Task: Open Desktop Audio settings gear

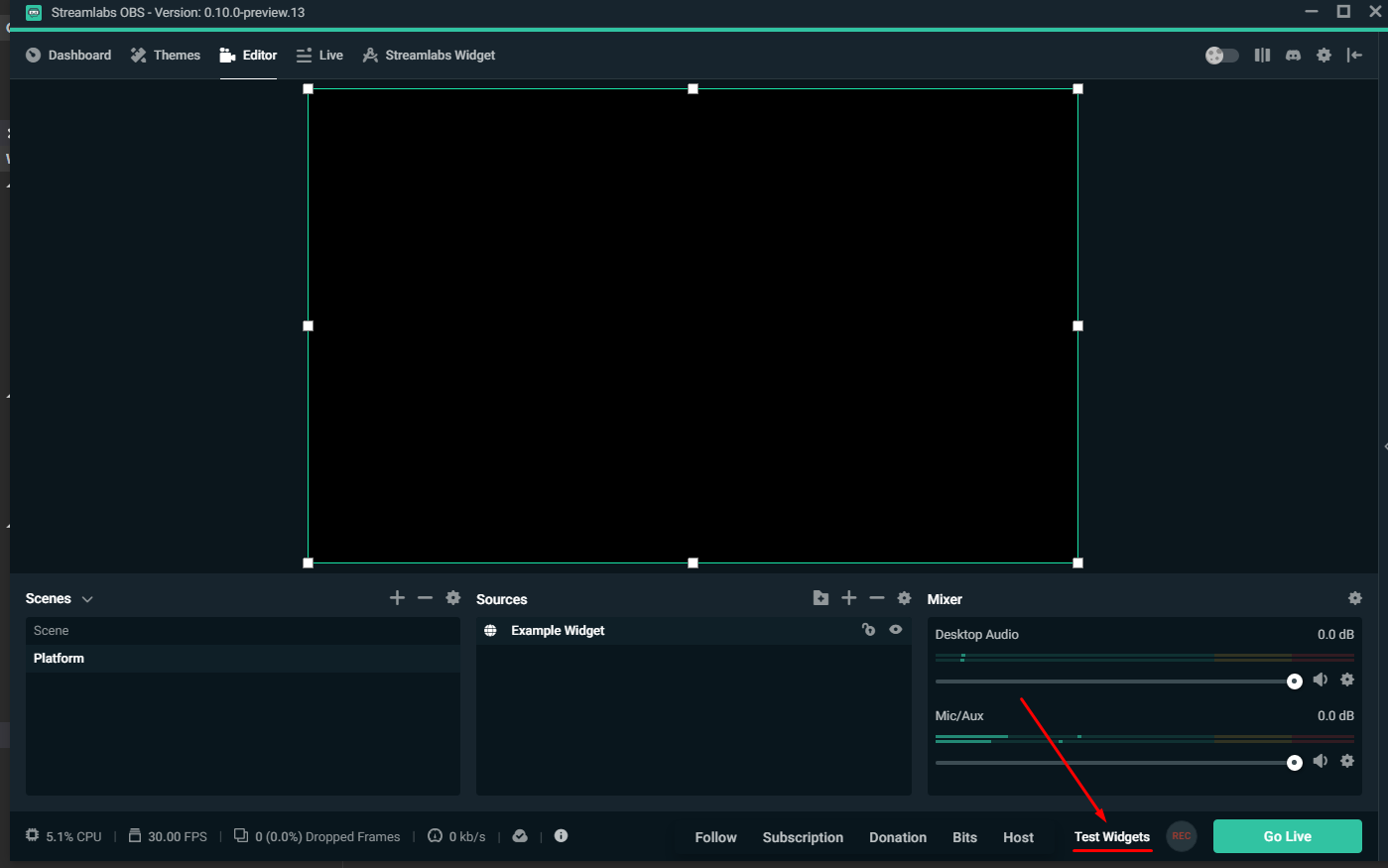Action: (1347, 680)
